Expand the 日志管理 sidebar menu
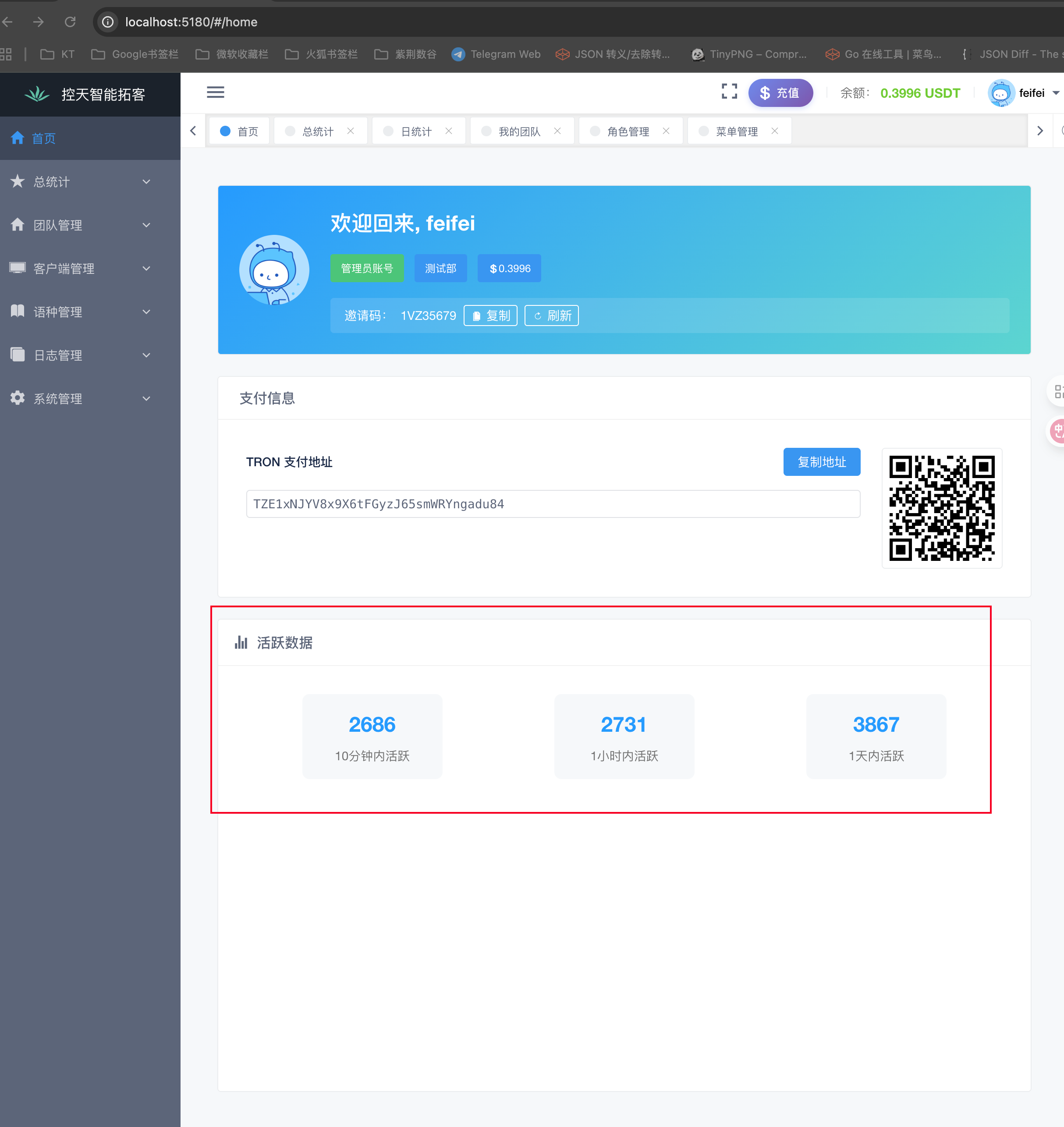Image resolution: width=1064 pixels, height=1127 pixels. coord(79,356)
